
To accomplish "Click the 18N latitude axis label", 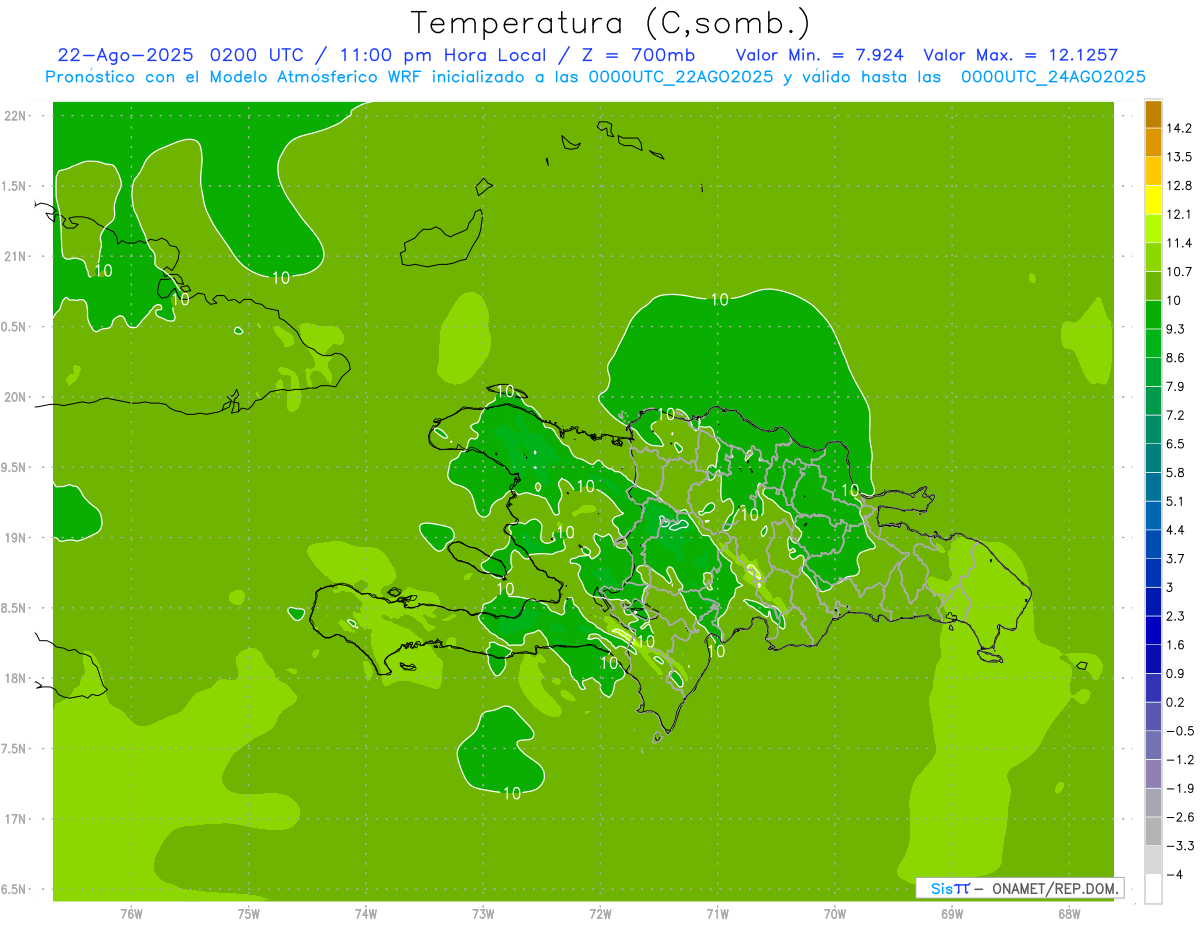I will click(15, 679).
